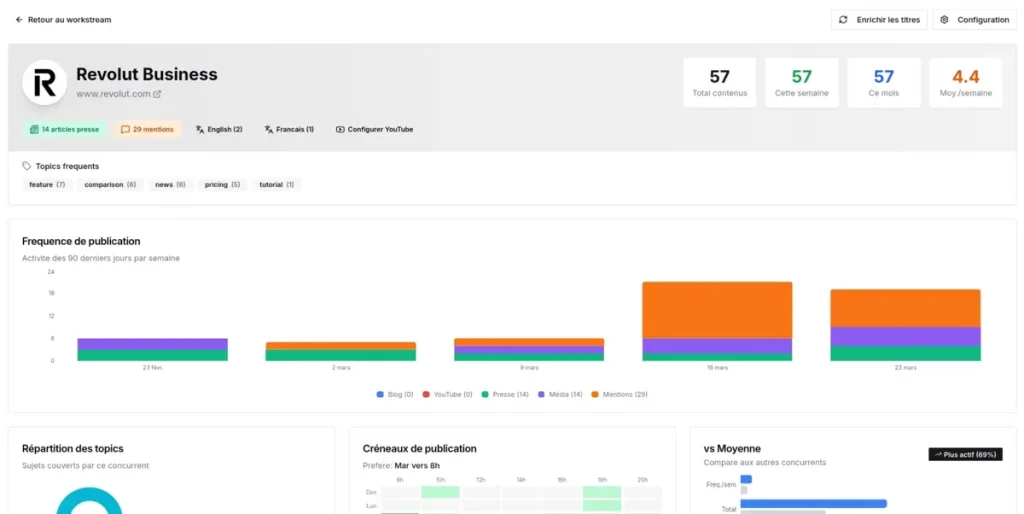Click the Répartition des topics heading
This screenshot has height=514, width=1024.
coord(72,449)
